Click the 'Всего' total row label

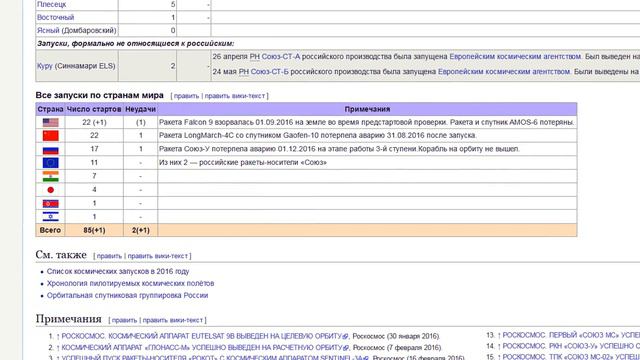50,230
